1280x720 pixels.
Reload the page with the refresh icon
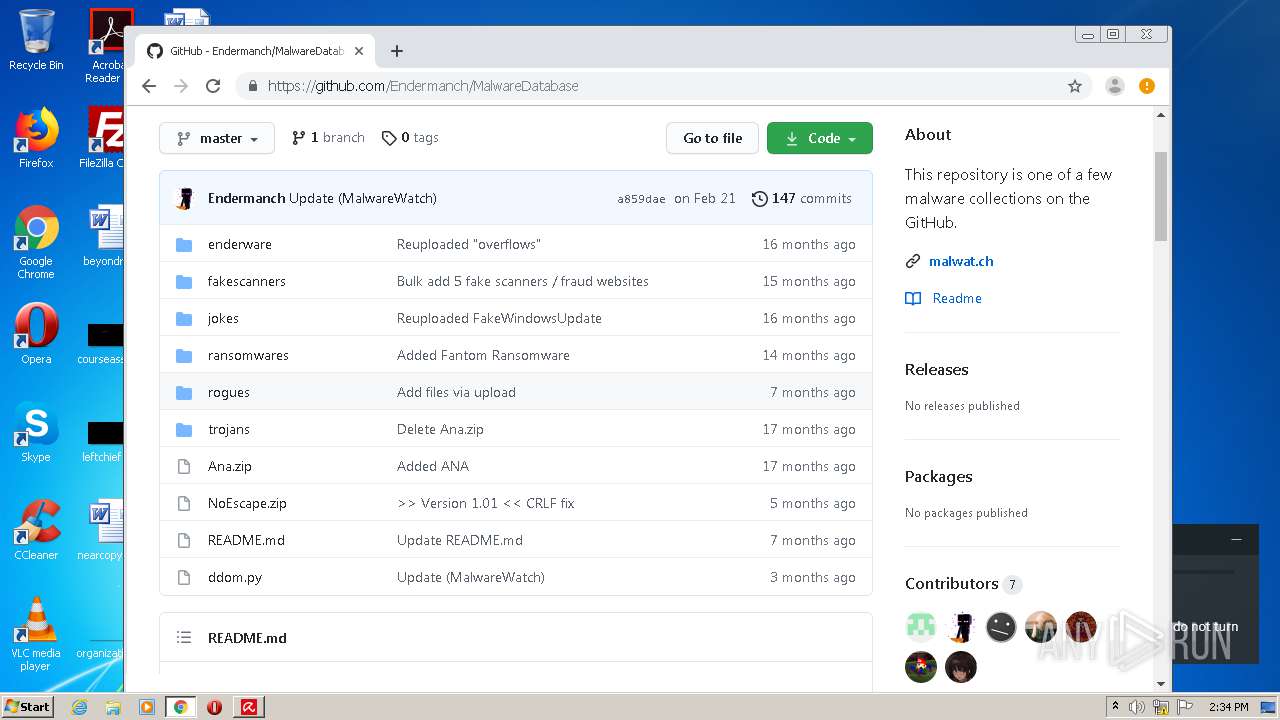pos(213,86)
